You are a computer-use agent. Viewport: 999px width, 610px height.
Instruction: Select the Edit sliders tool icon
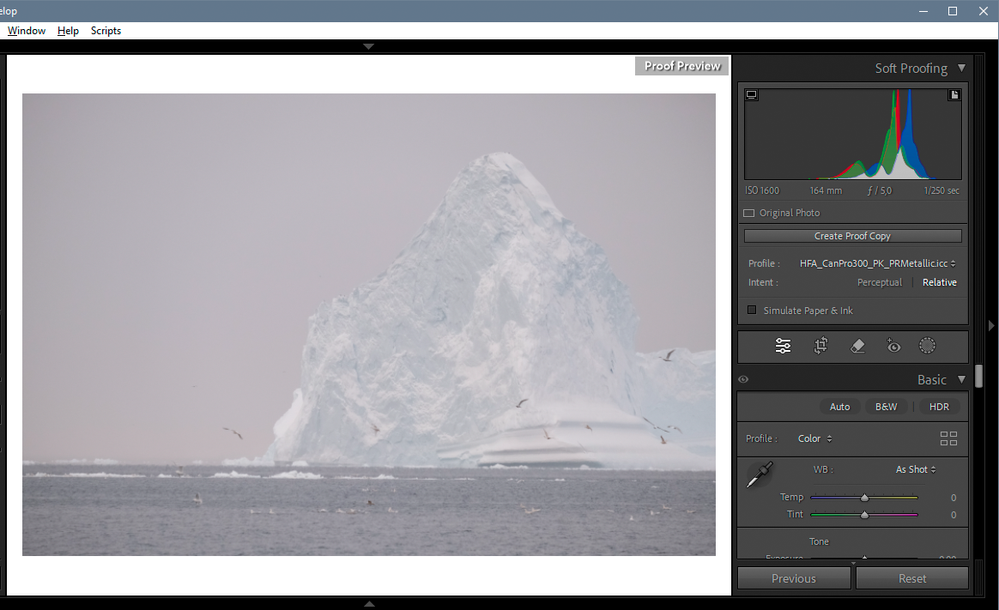click(783, 346)
